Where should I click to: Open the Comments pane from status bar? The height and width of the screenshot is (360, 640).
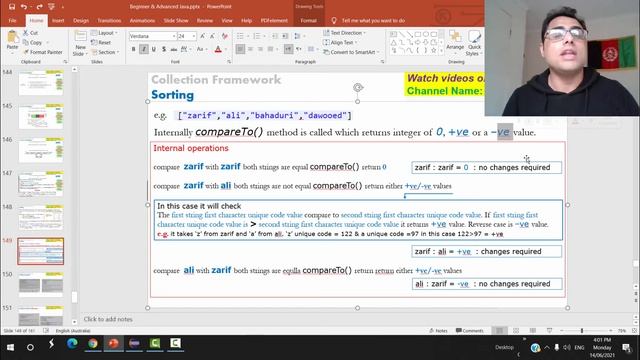(470, 331)
